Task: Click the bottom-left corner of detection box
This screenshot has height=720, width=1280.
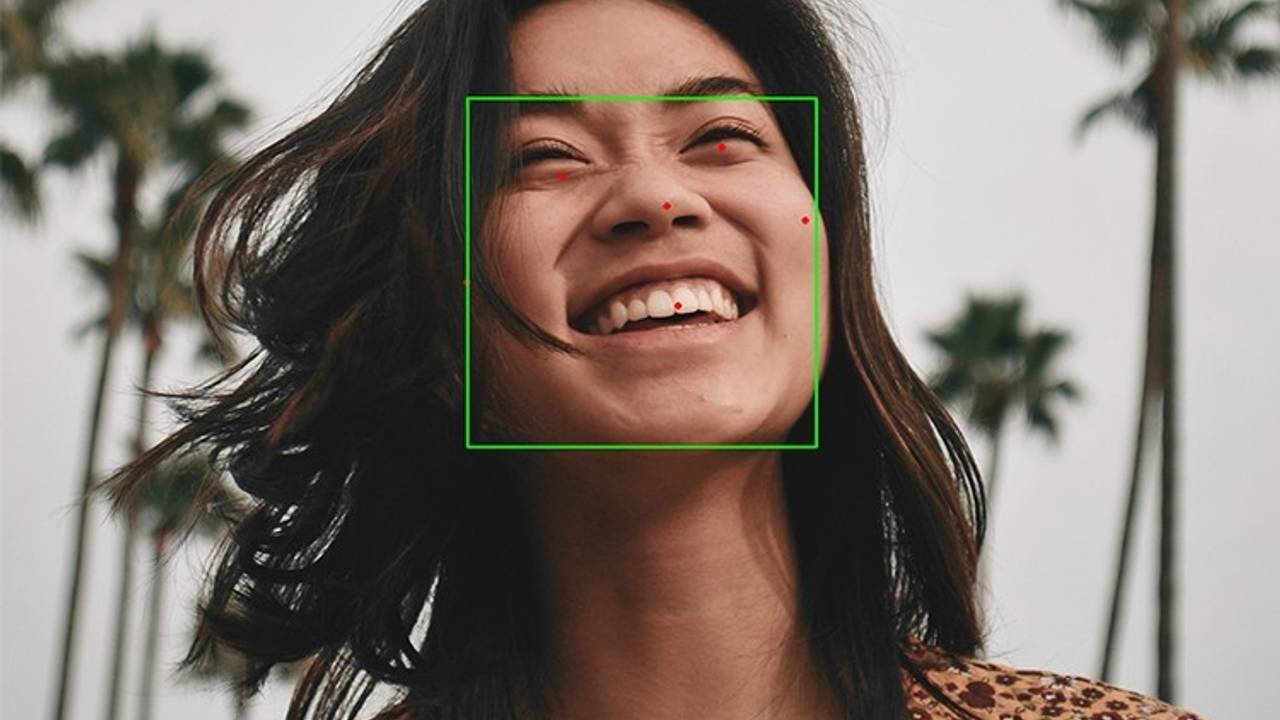Action: [467, 445]
